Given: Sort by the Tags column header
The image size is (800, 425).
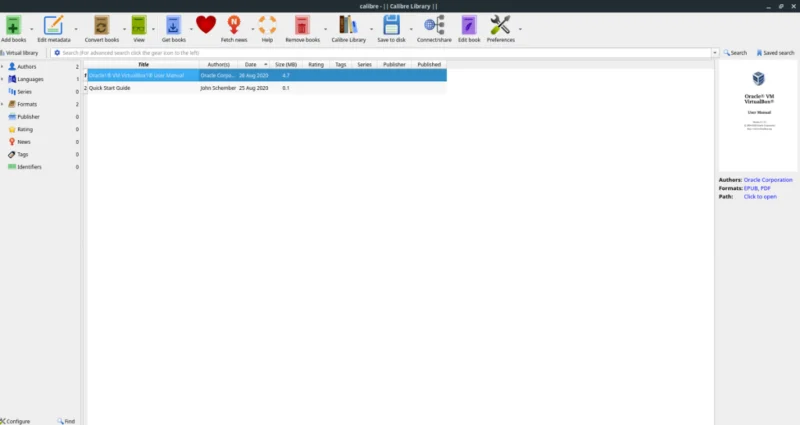Looking at the screenshot, I should pyautogui.click(x=340, y=64).
